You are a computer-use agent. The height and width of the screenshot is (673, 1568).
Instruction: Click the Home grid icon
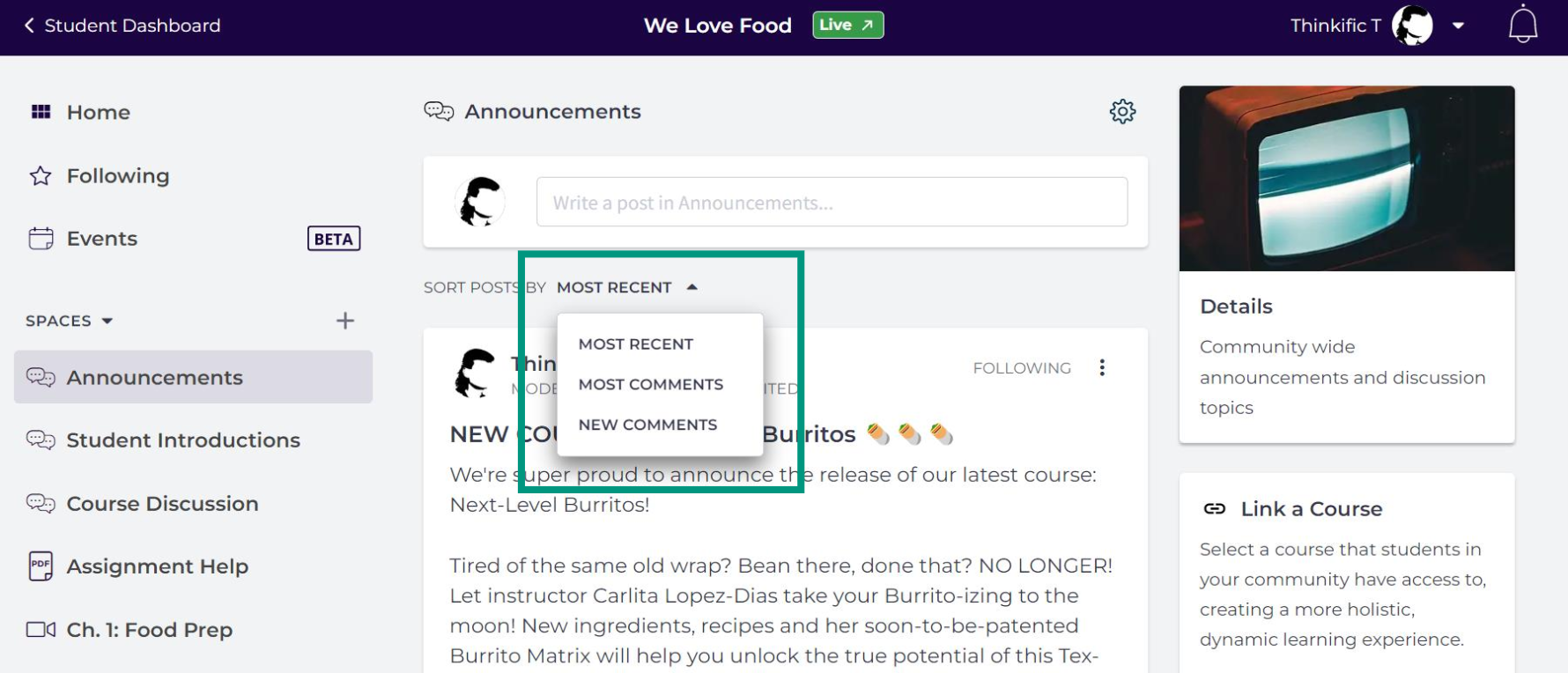(x=41, y=112)
